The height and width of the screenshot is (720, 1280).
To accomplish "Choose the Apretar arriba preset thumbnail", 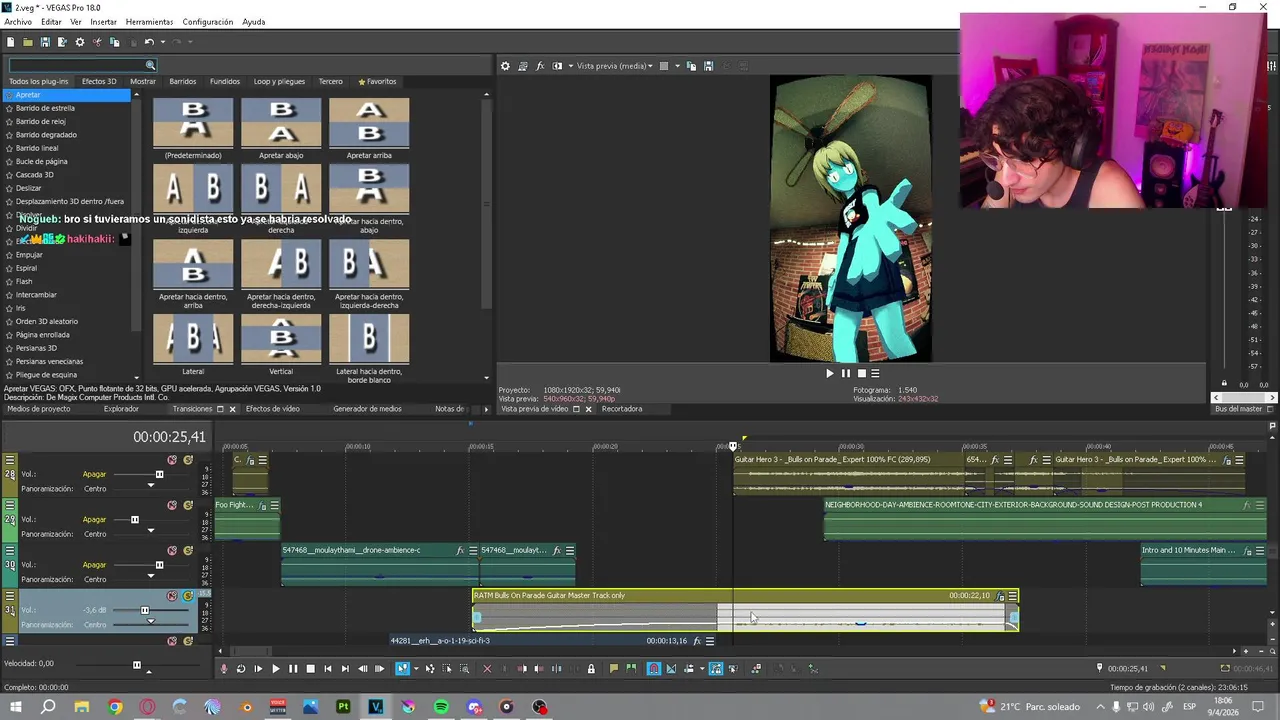I will pos(369,122).
